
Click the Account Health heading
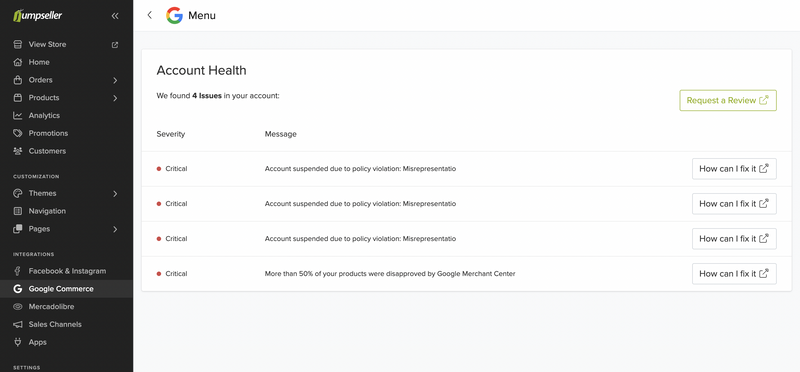[202, 70]
